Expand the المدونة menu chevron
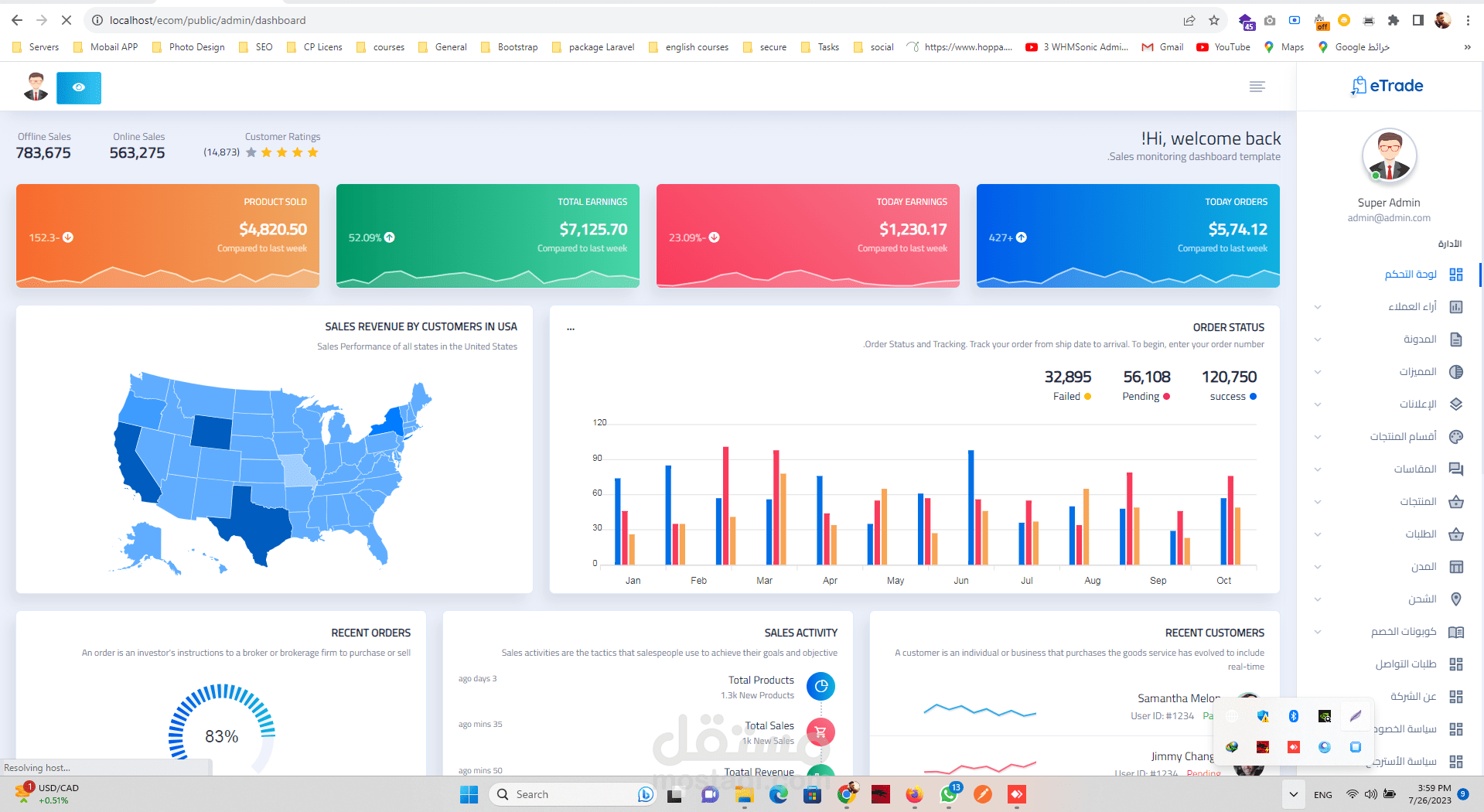This screenshot has width=1484, height=812. point(1318,339)
